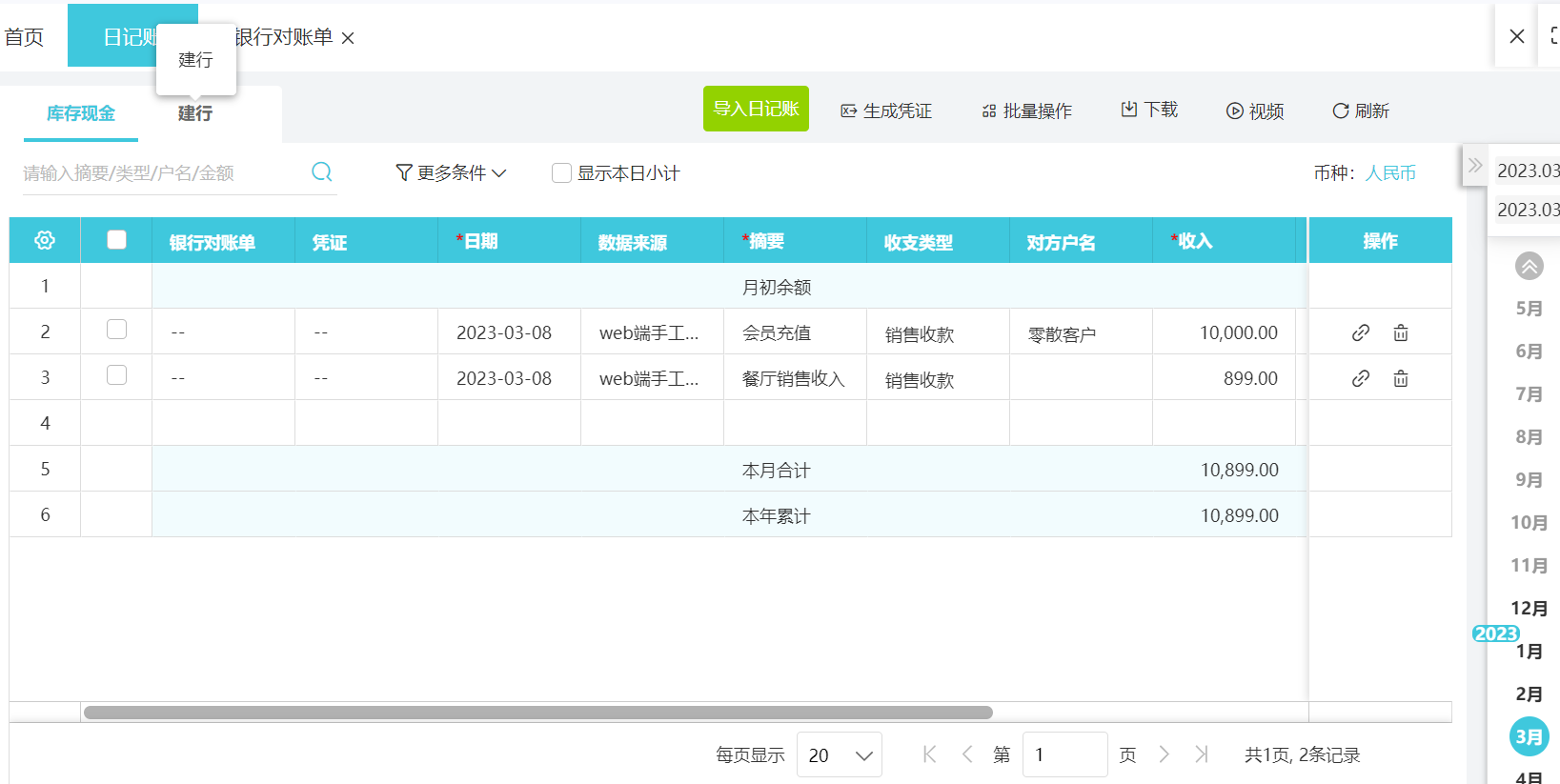Click the horizontal table scrollbar
The width and height of the screenshot is (1560, 784).
point(538,713)
